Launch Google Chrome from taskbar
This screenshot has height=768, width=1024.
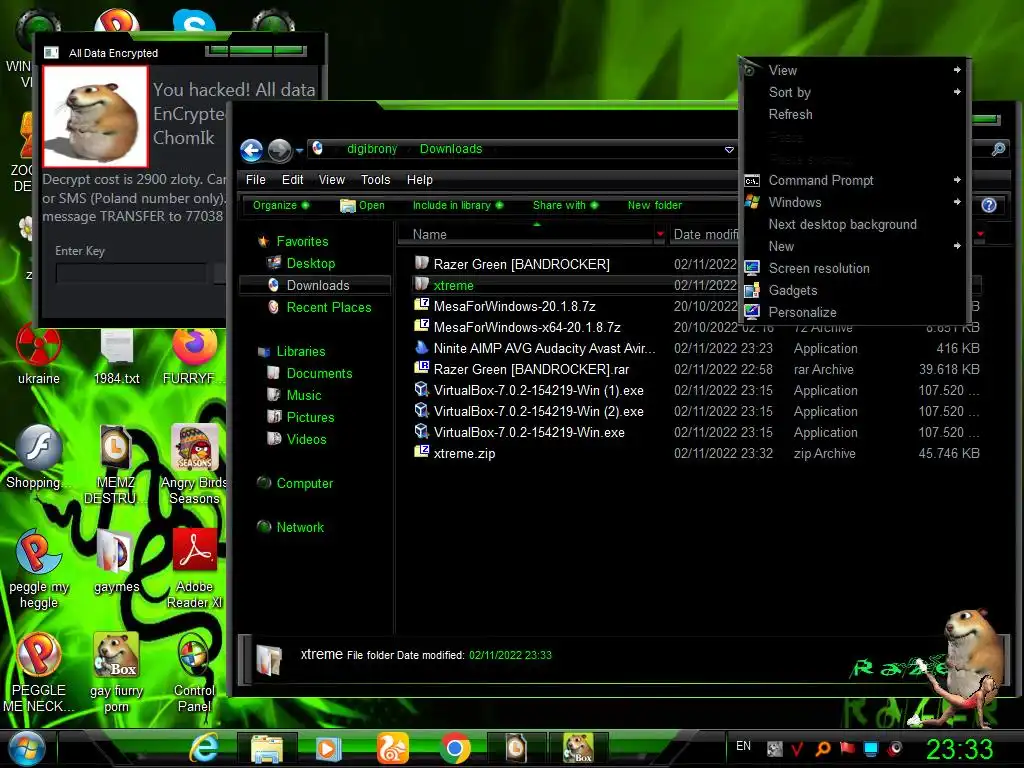pyautogui.click(x=455, y=749)
